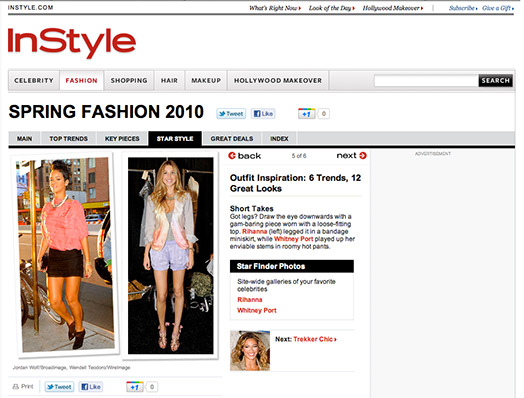Open Whitney Port under Star Finder Photos
This screenshot has height=398, width=524.
click(257, 310)
